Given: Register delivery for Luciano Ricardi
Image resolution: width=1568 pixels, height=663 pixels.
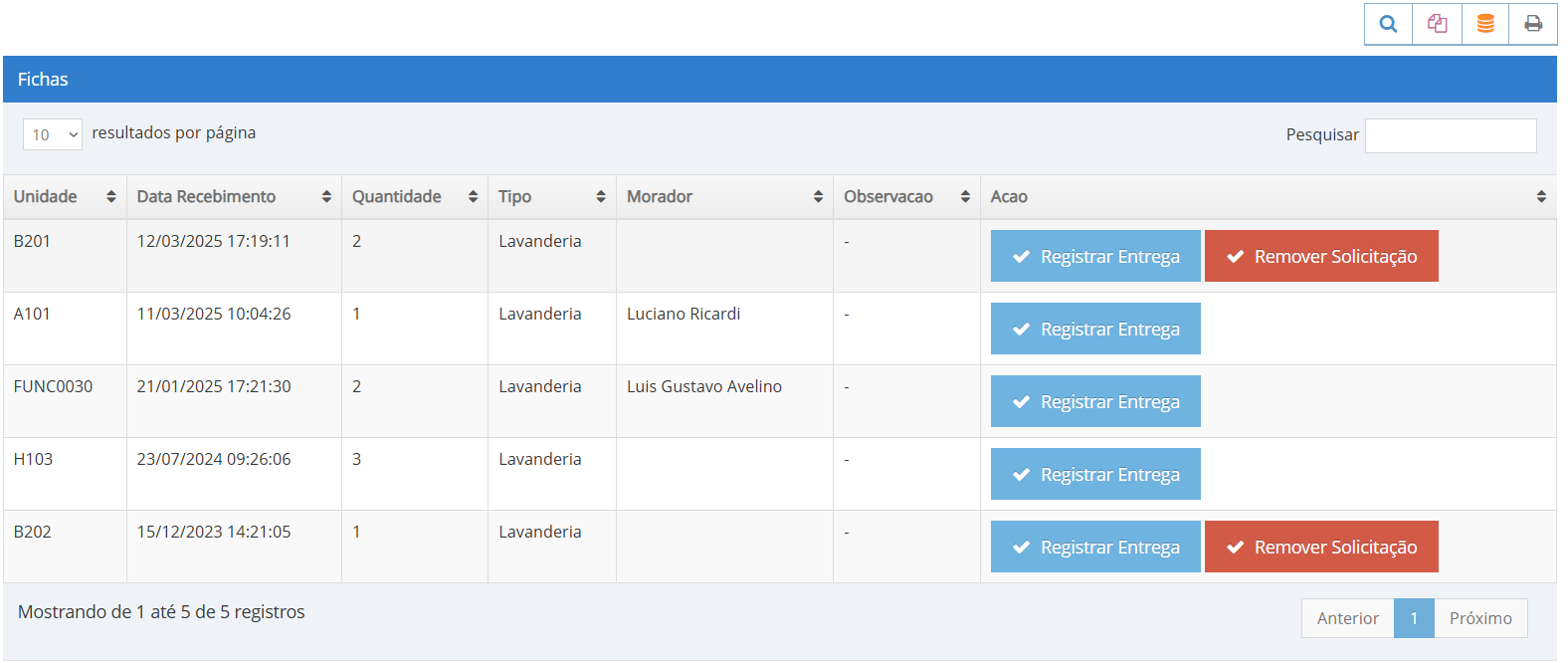Looking at the screenshot, I should (1095, 330).
